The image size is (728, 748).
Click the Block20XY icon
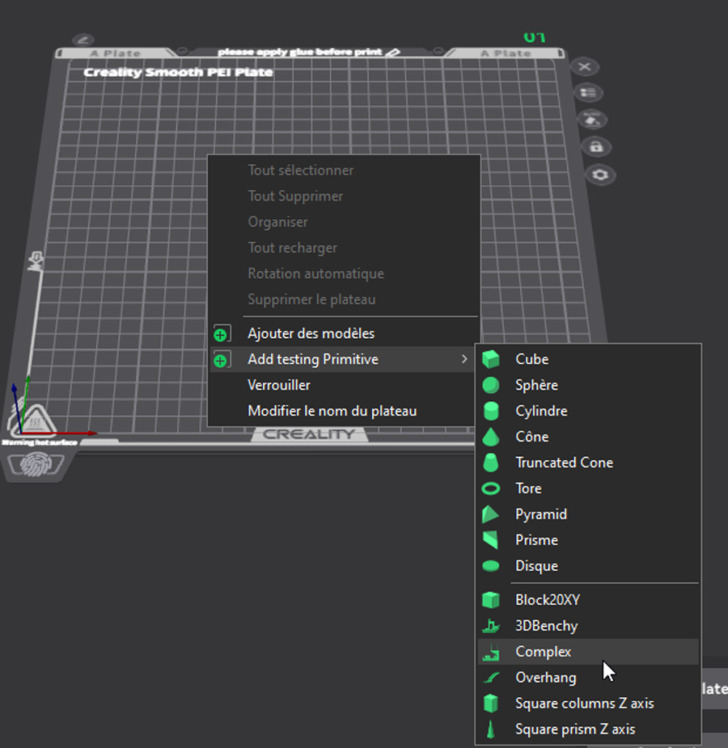point(490,600)
